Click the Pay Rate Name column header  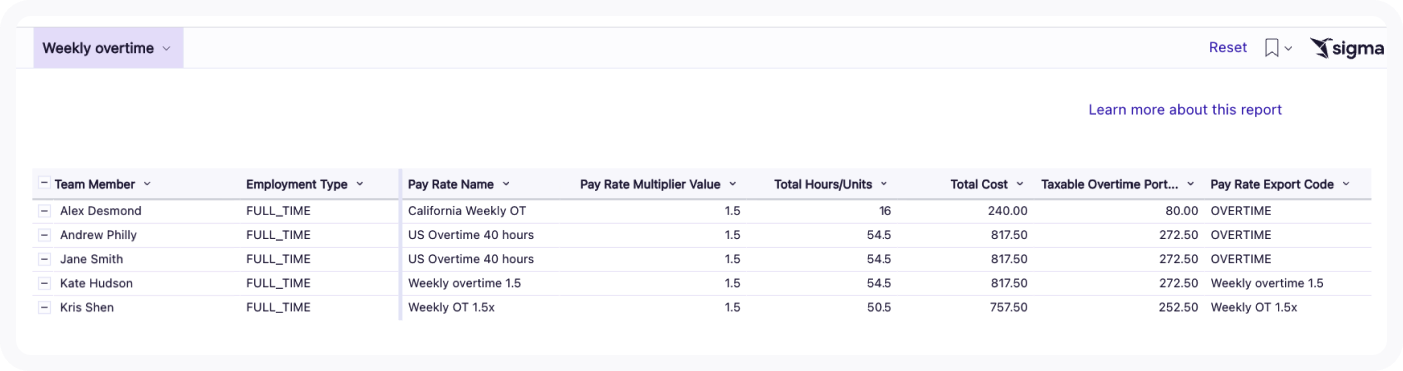click(x=451, y=184)
